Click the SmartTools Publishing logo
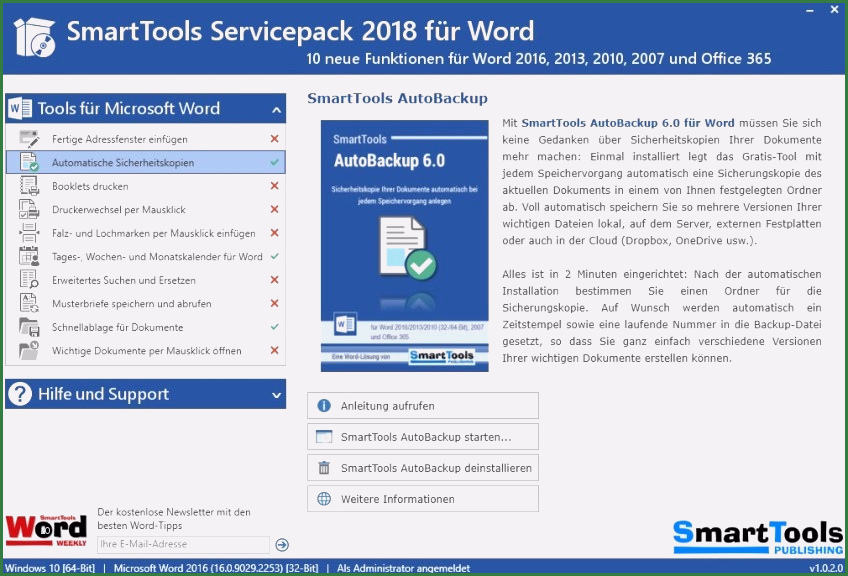This screenshot has width=848, height=576. click(758, 537)
